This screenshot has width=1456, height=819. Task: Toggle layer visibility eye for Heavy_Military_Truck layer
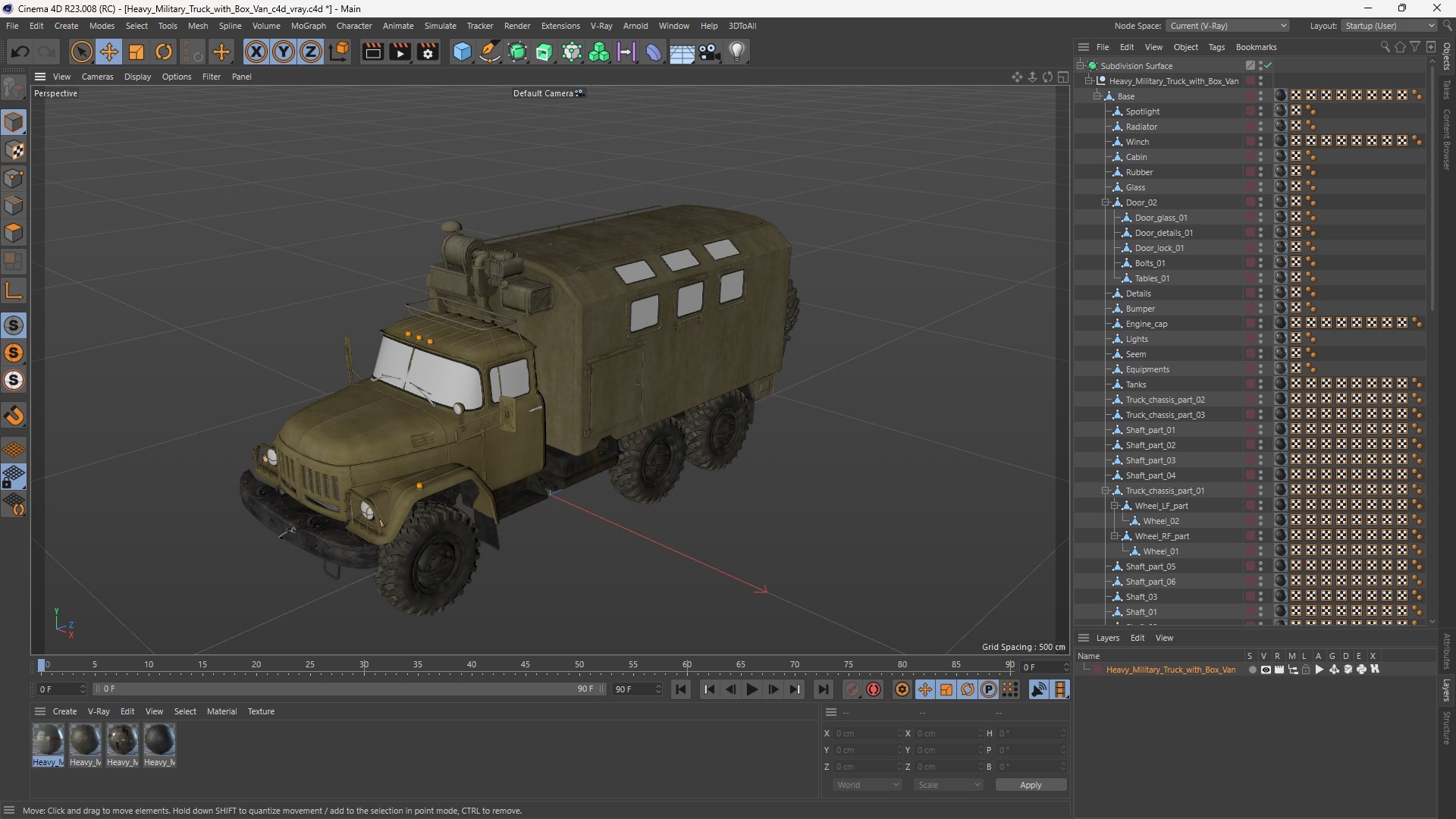tap(1266, 670)
